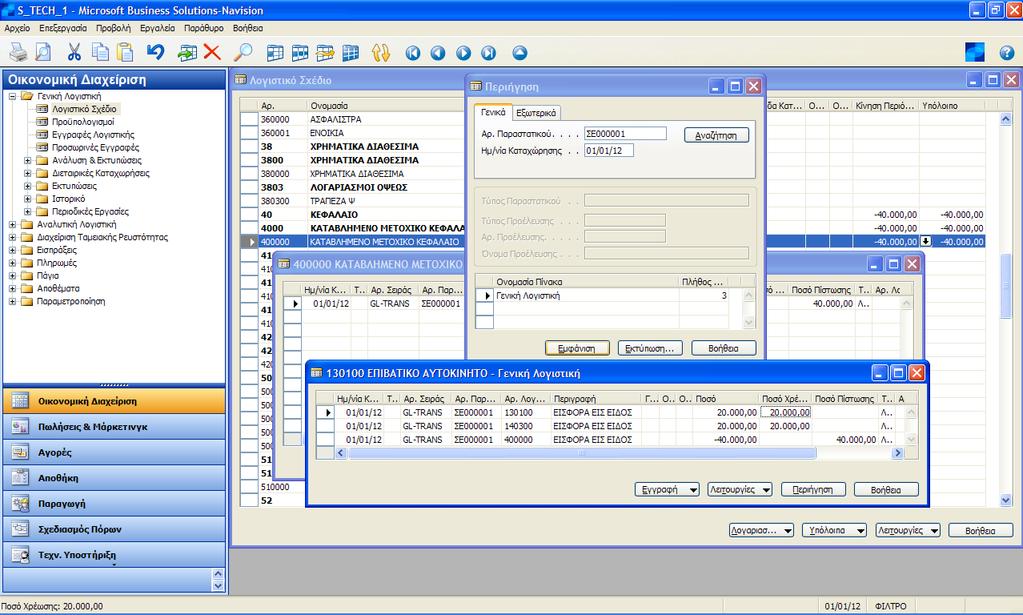Click the blue Help question mark icon
This screenshot has height=615, width=1023.
tap(1007, 53)
